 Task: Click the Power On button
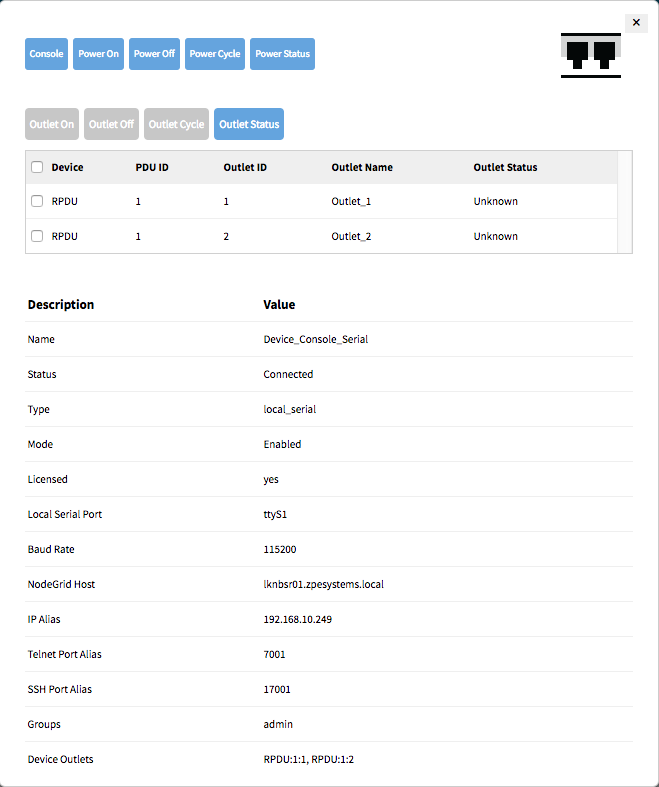[98, 54]
